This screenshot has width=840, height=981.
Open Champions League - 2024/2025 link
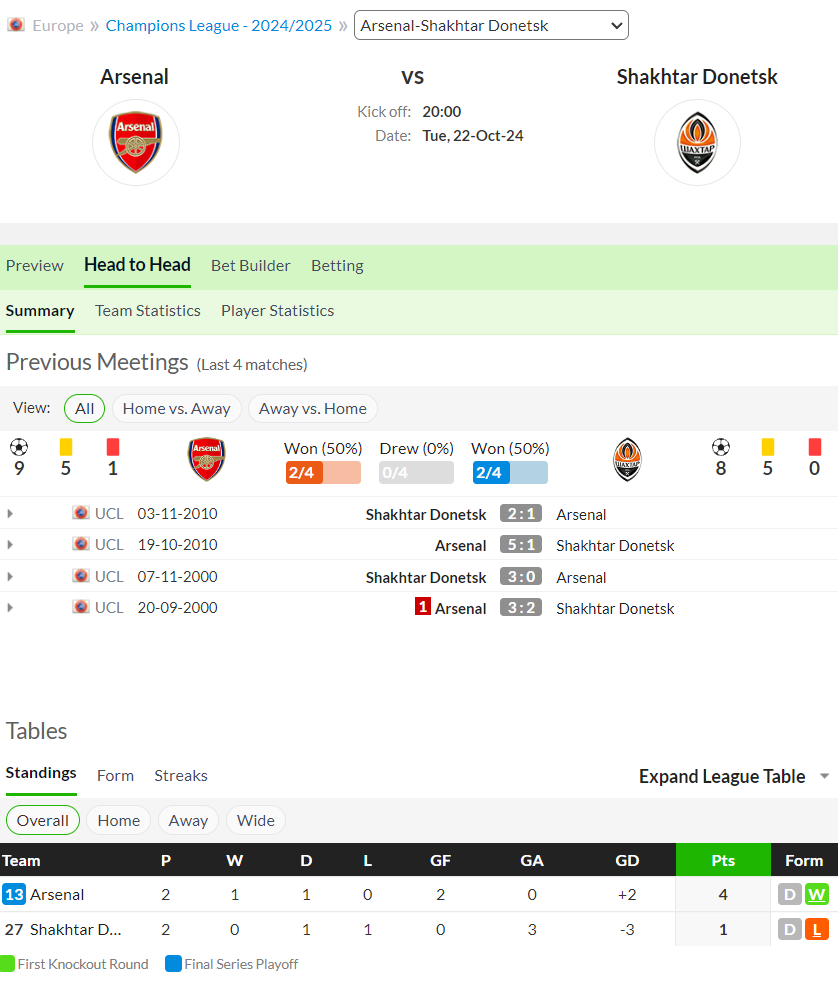[x=218, y=26]
